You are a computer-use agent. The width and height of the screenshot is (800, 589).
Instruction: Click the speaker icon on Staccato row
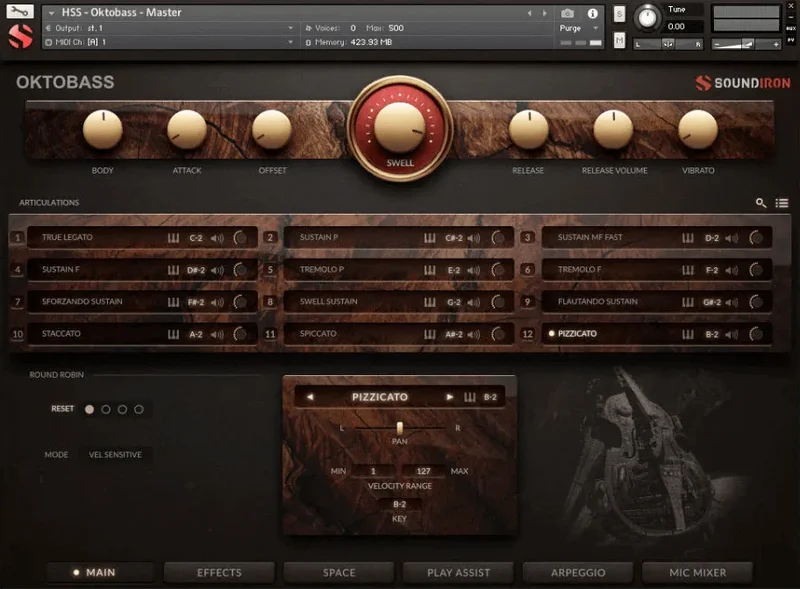217,334
